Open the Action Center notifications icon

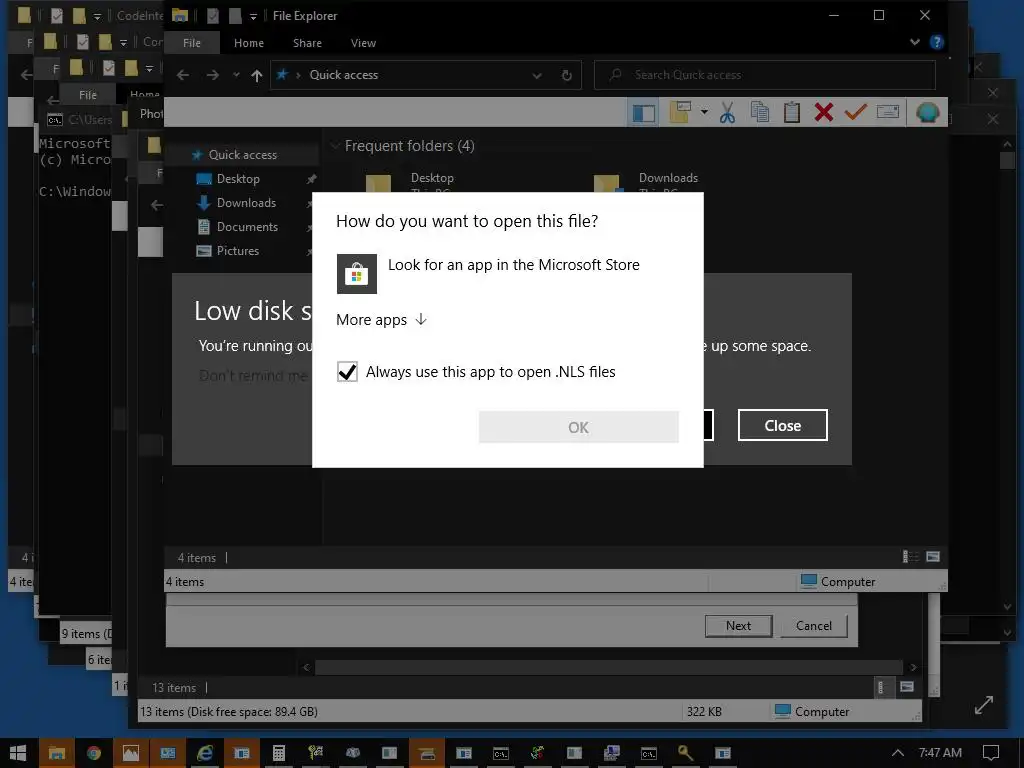tap(991, 753)
